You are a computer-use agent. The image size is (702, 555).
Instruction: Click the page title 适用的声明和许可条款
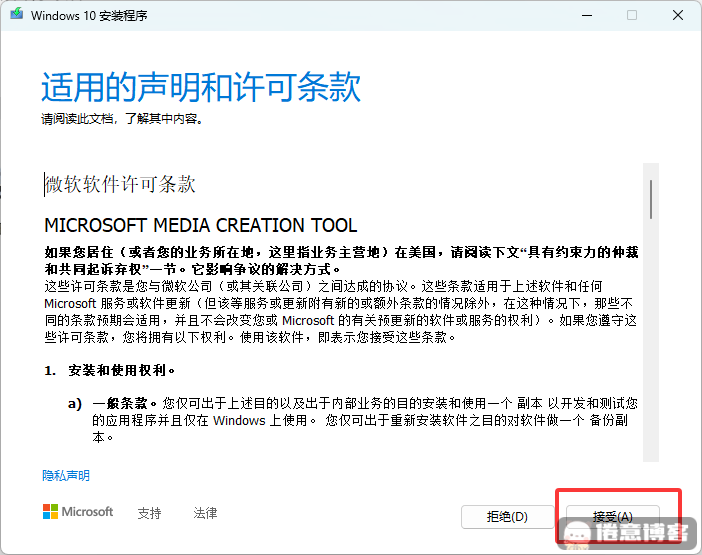[201, 88]
